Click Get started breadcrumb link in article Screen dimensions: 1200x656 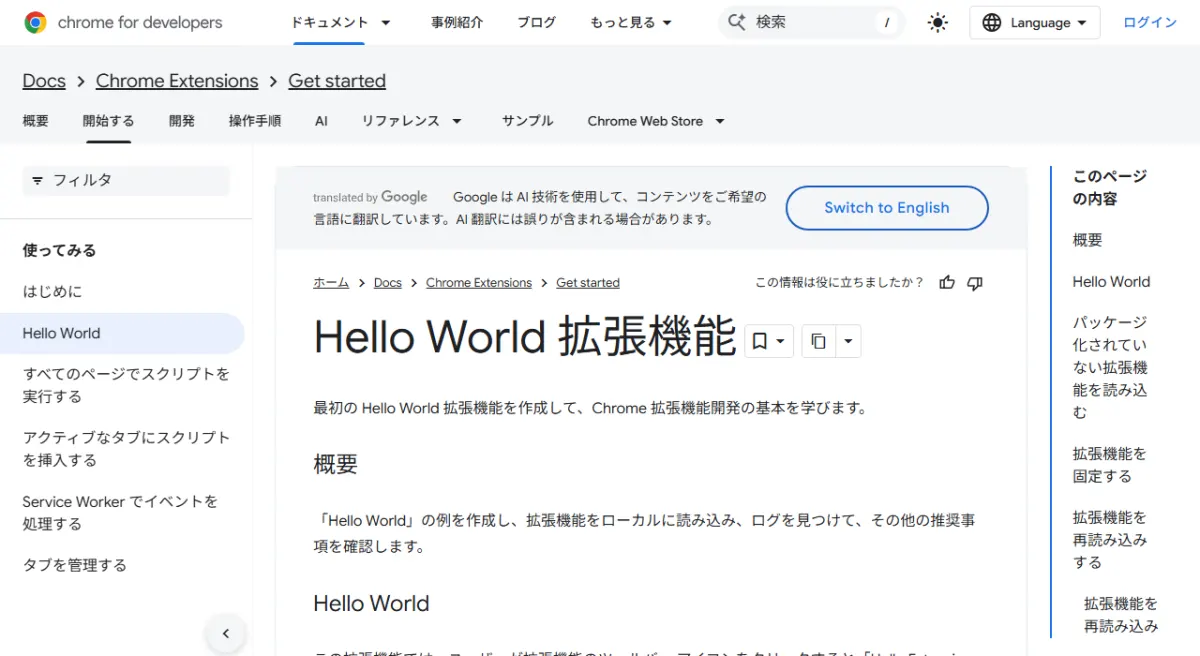(588, 283)
